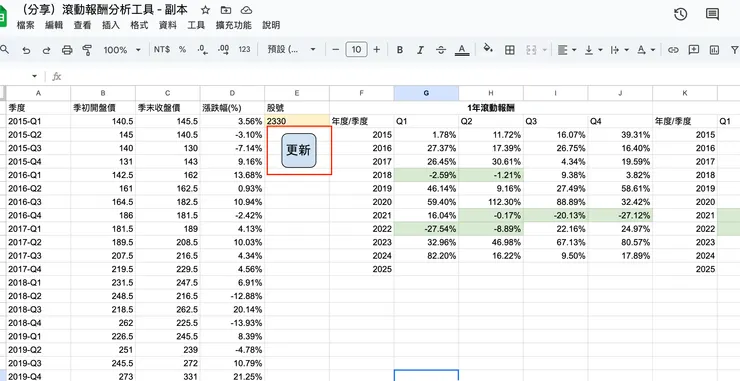Print the spreadsheet
The width and height of the screenshot is (740, 381).
pos(67,50)
